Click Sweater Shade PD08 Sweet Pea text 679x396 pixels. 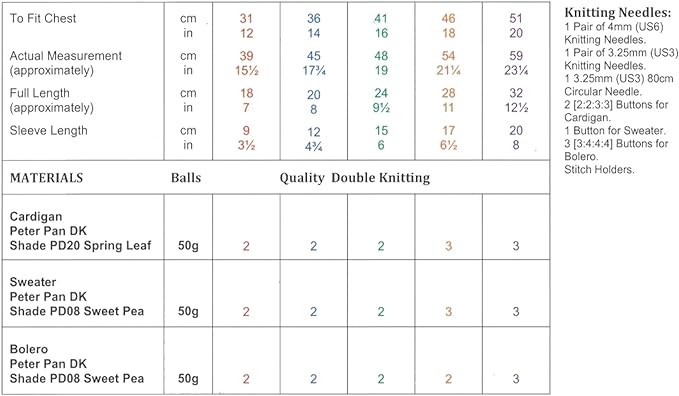pyautogui.click(x=77, y=311)
